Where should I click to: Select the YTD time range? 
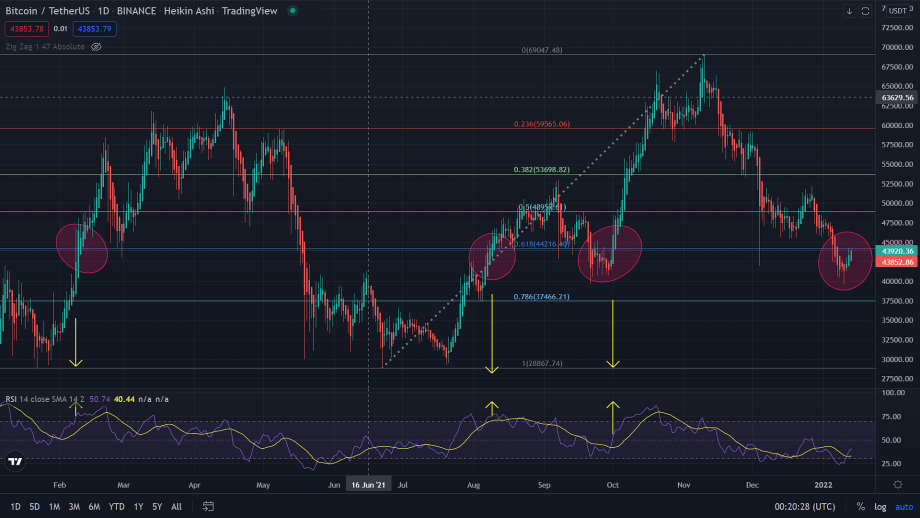pyautogui.click(x=117, y=506)
